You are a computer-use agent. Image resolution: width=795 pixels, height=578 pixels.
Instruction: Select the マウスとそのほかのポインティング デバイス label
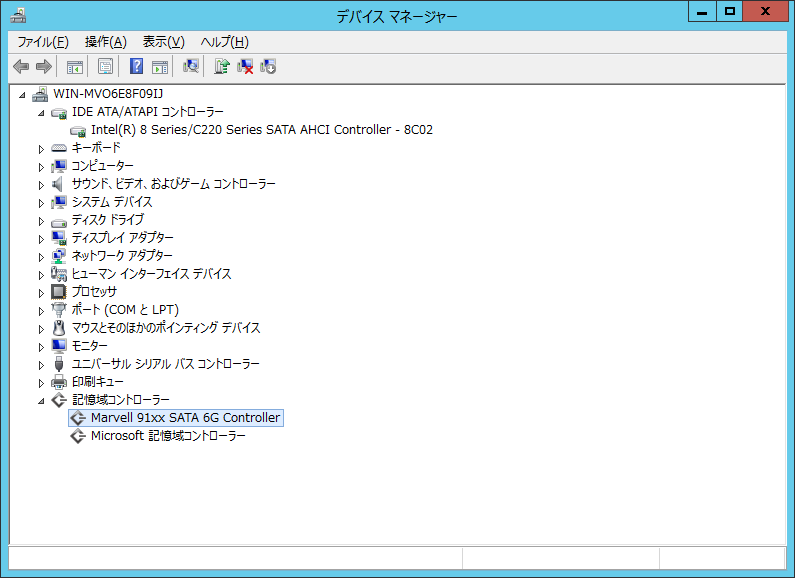click(x=166, y=328)
